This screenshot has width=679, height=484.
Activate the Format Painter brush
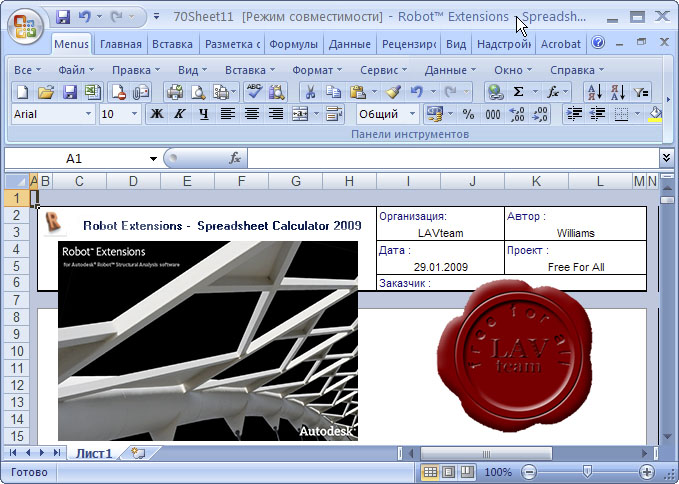[x=393, y=92]
